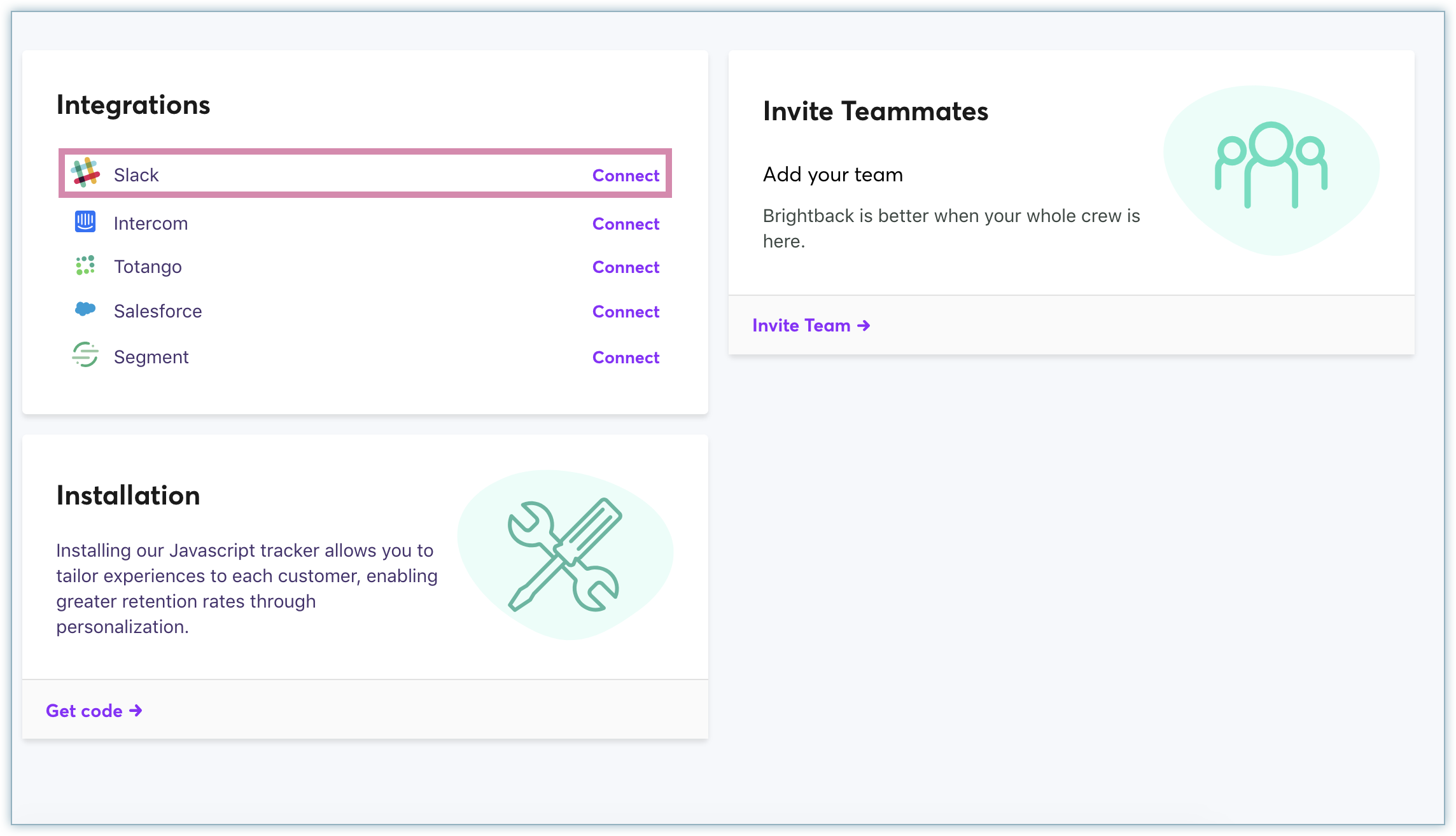1456x836 pixels.
Task: Click the Totango dots icon
Action: point(85,265)
